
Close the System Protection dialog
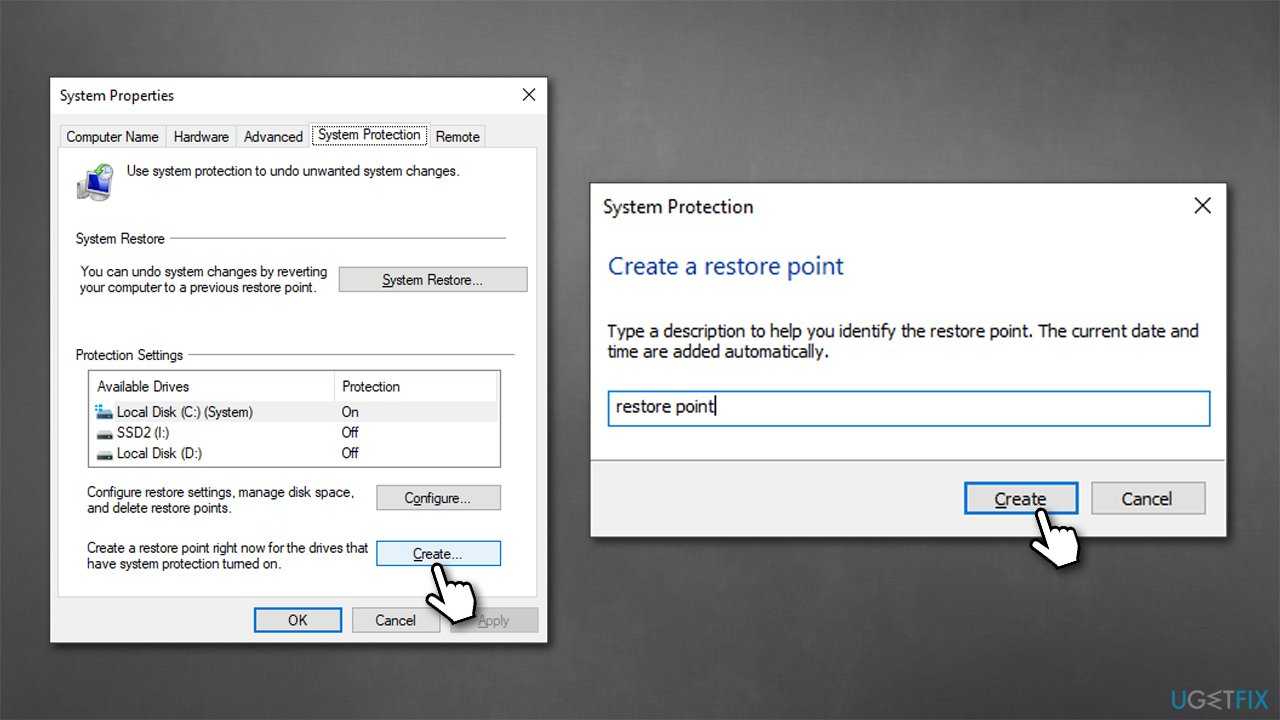tap(1202, 206)
